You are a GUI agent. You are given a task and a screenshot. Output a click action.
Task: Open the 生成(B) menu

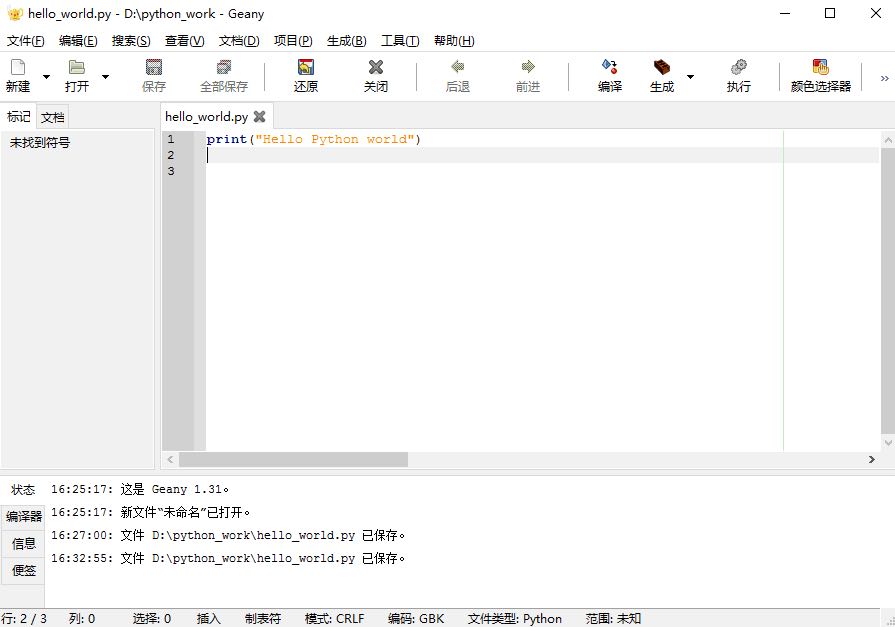point(346,41)
